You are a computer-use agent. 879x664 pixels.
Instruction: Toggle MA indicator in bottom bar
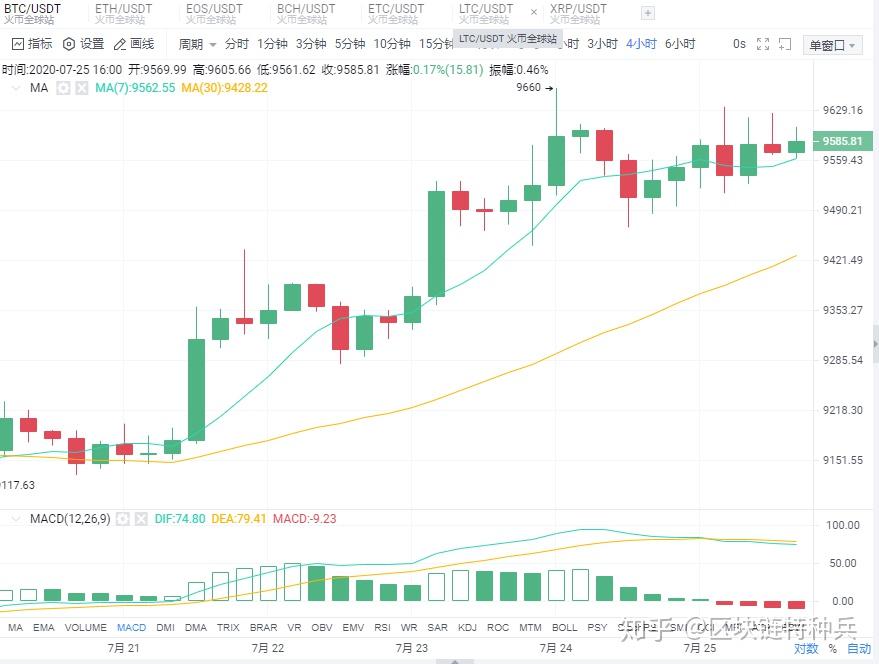16,628
